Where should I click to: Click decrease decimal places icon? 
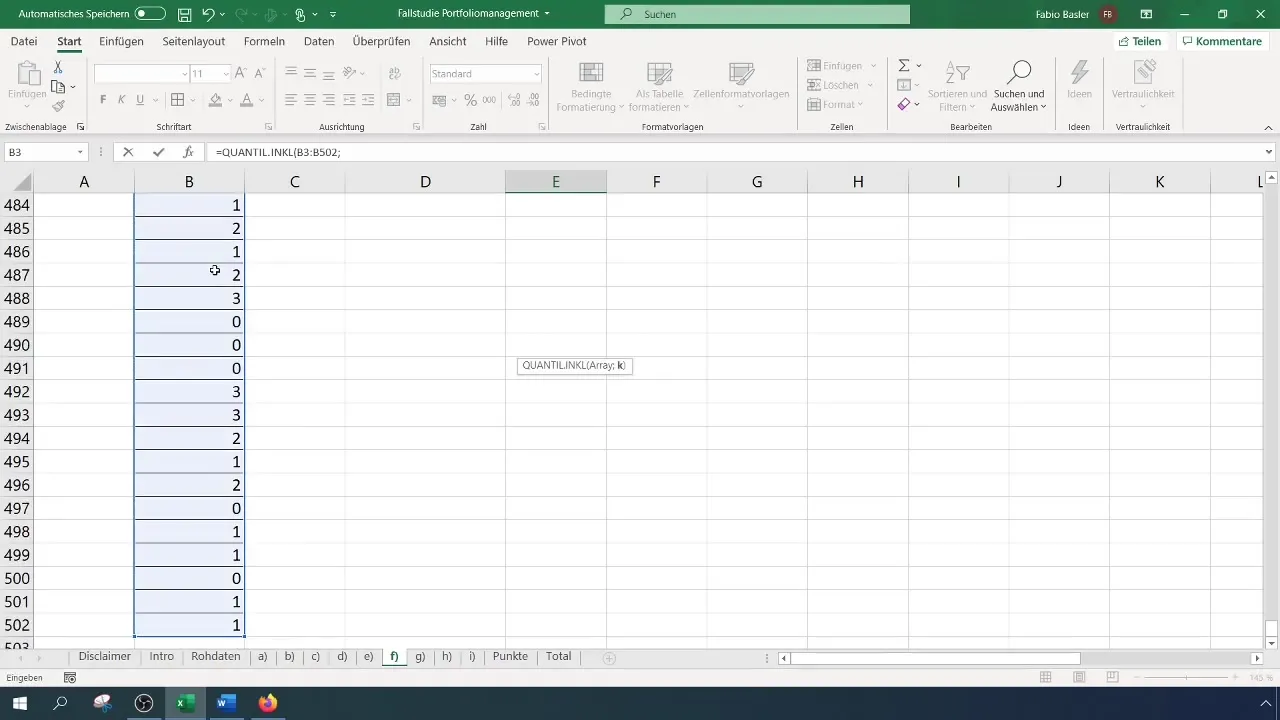pyautogui.click(x=535, y=100)
